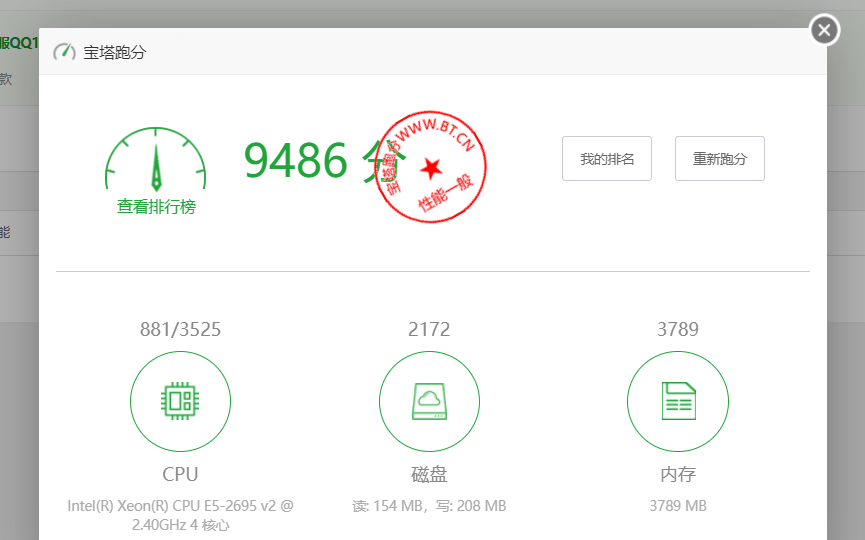Click the Intel Xeon E5-2695 v2 description

[180, 515]
